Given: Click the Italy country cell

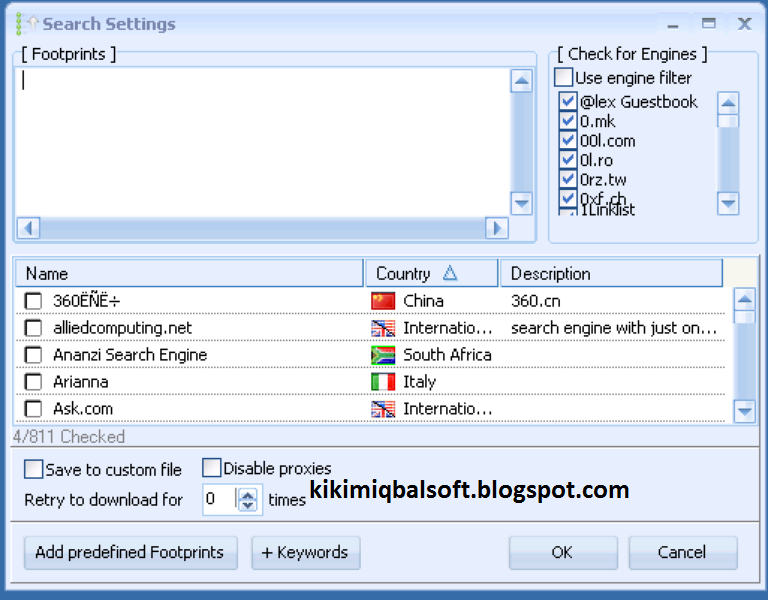Looking at the screenshot, I should point(419,382).
